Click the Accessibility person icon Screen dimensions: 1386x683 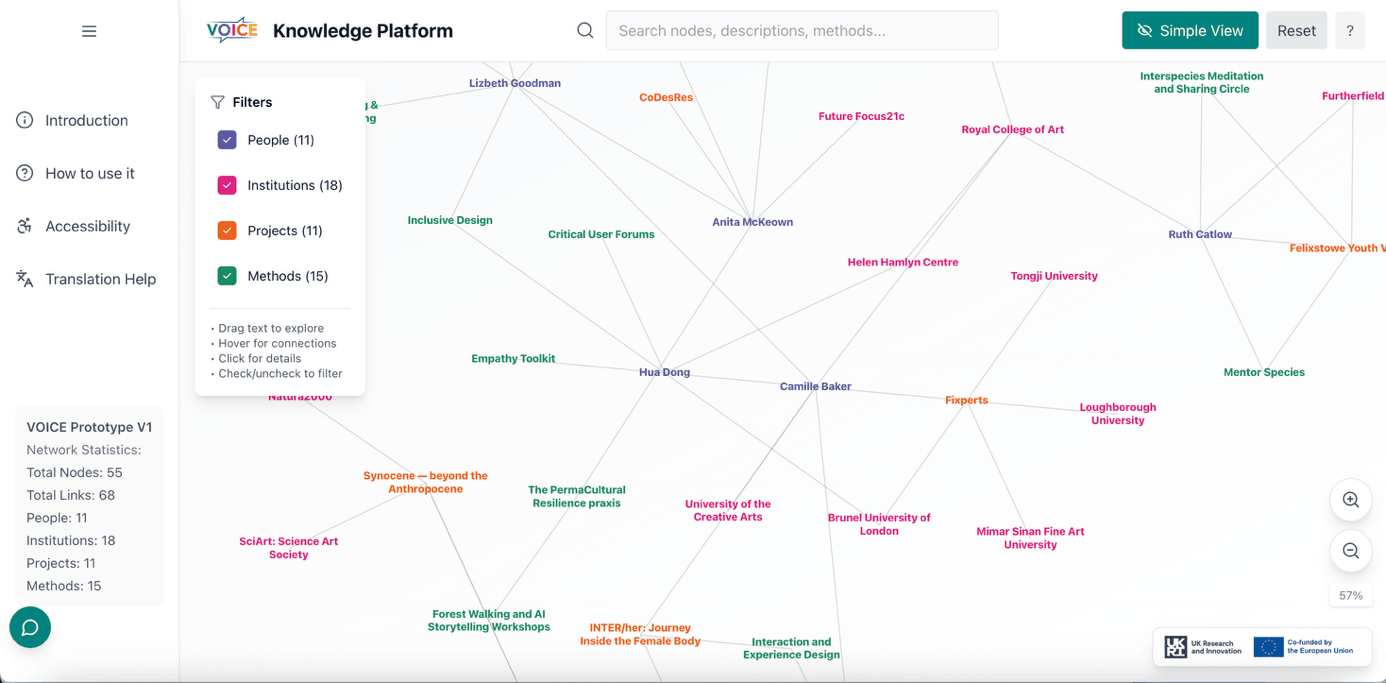(25, 226)
